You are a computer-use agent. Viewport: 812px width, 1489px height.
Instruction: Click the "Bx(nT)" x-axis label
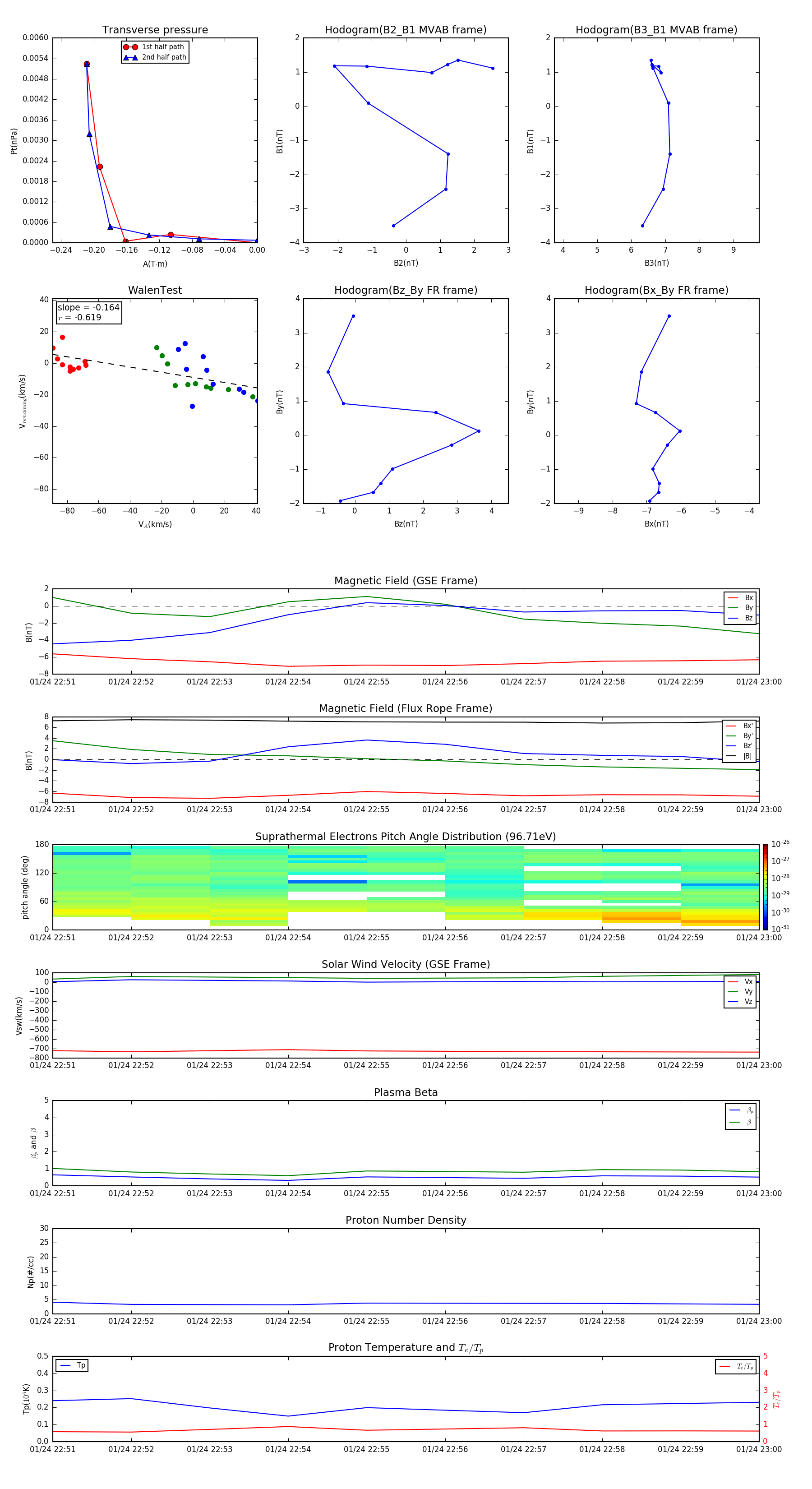click(x=656, y=524)
